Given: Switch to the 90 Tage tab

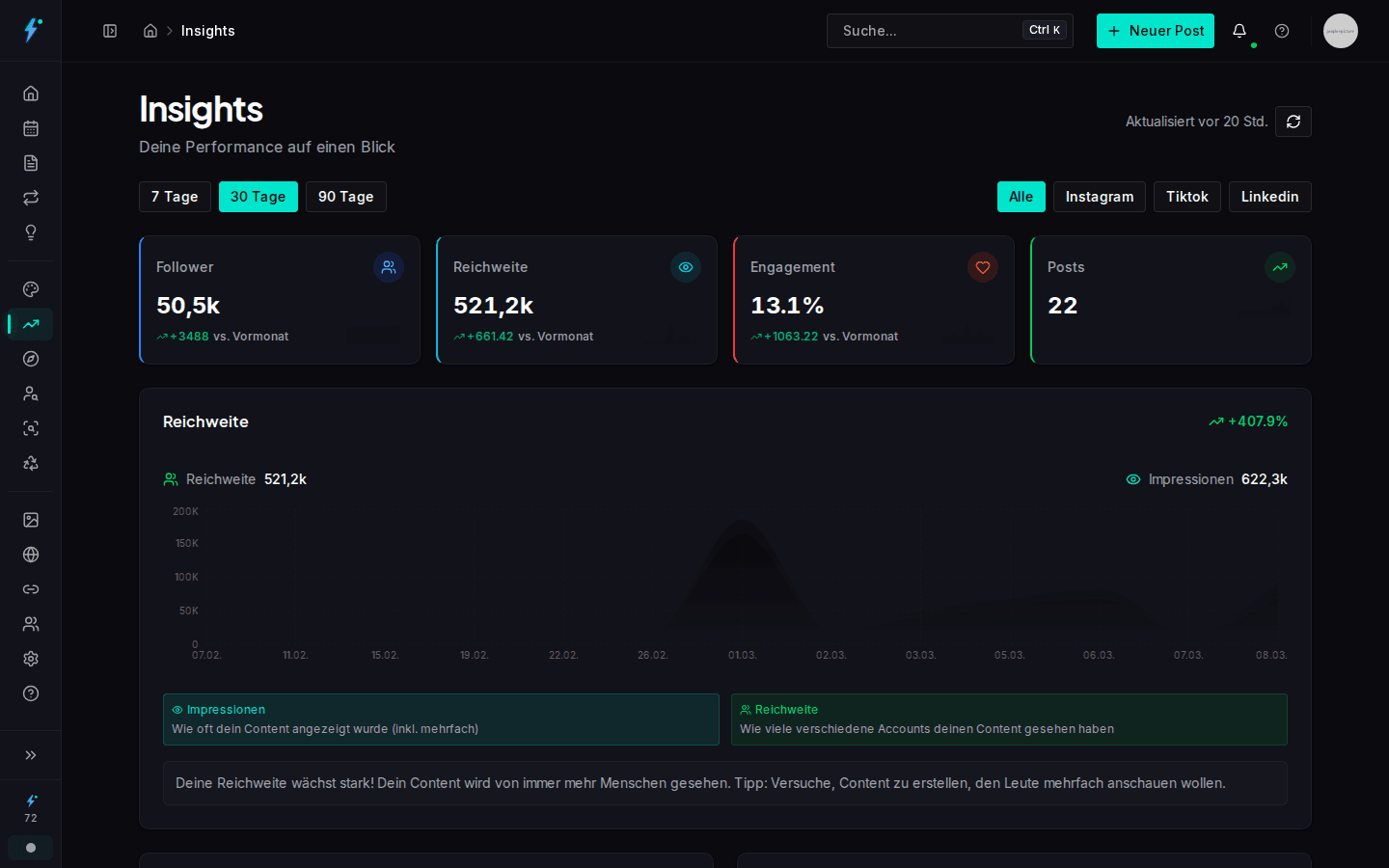Looking at the screenshot, I should (345, 197).
